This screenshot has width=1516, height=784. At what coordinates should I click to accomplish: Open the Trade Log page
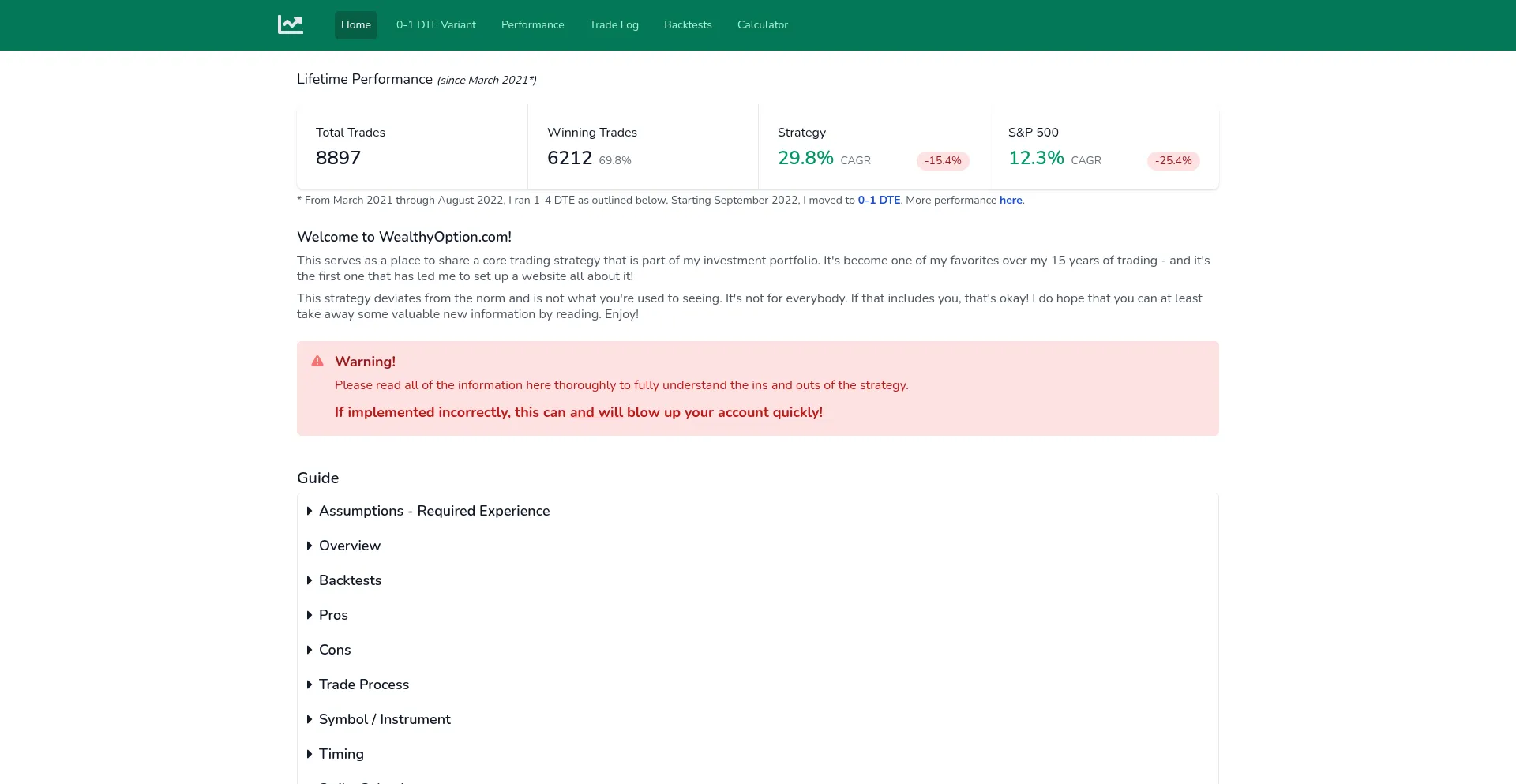click(x=614, y=25)
